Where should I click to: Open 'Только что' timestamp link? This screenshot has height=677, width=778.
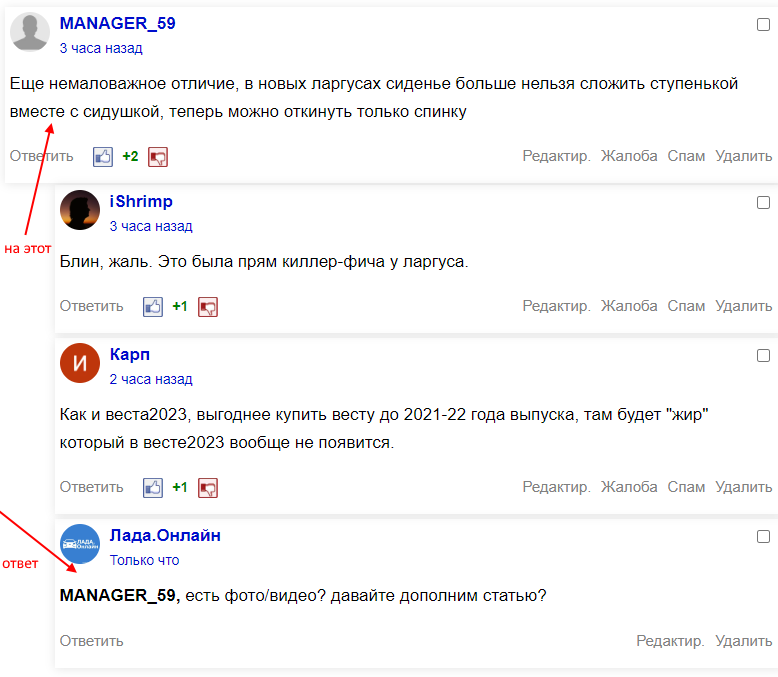coord(144,560)
